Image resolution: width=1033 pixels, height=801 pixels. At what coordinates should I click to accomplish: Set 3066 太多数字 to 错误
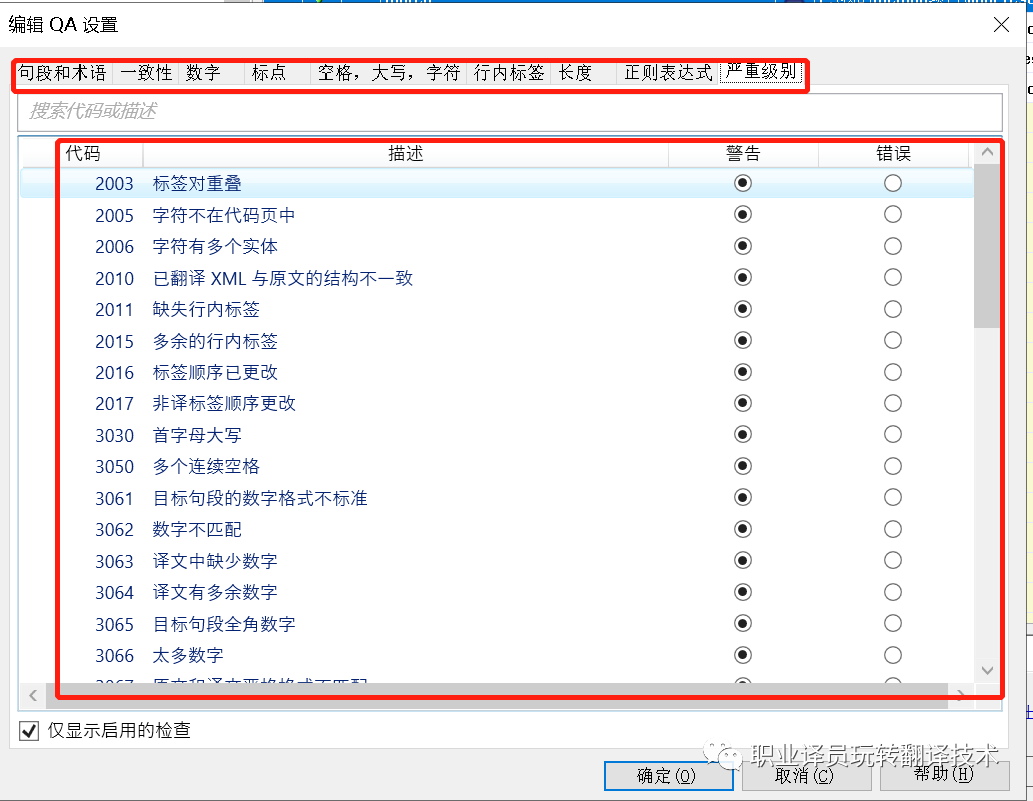893,655
